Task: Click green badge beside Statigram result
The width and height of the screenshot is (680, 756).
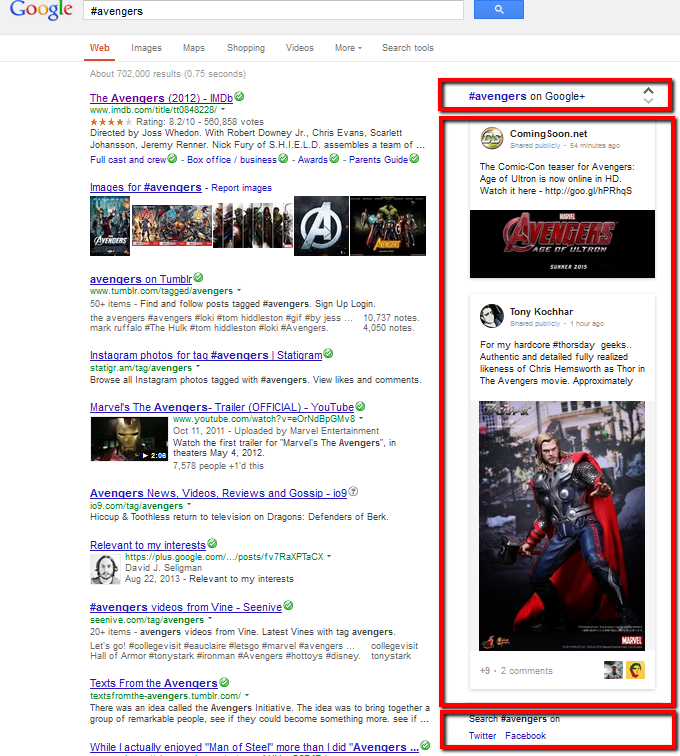Action: click(328, 353)
